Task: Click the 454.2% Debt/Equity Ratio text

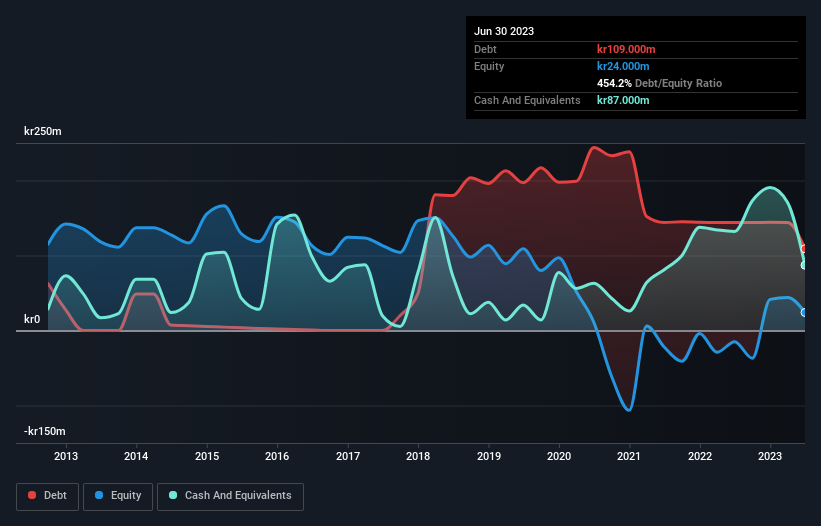Action: click(x=659, y=83)
